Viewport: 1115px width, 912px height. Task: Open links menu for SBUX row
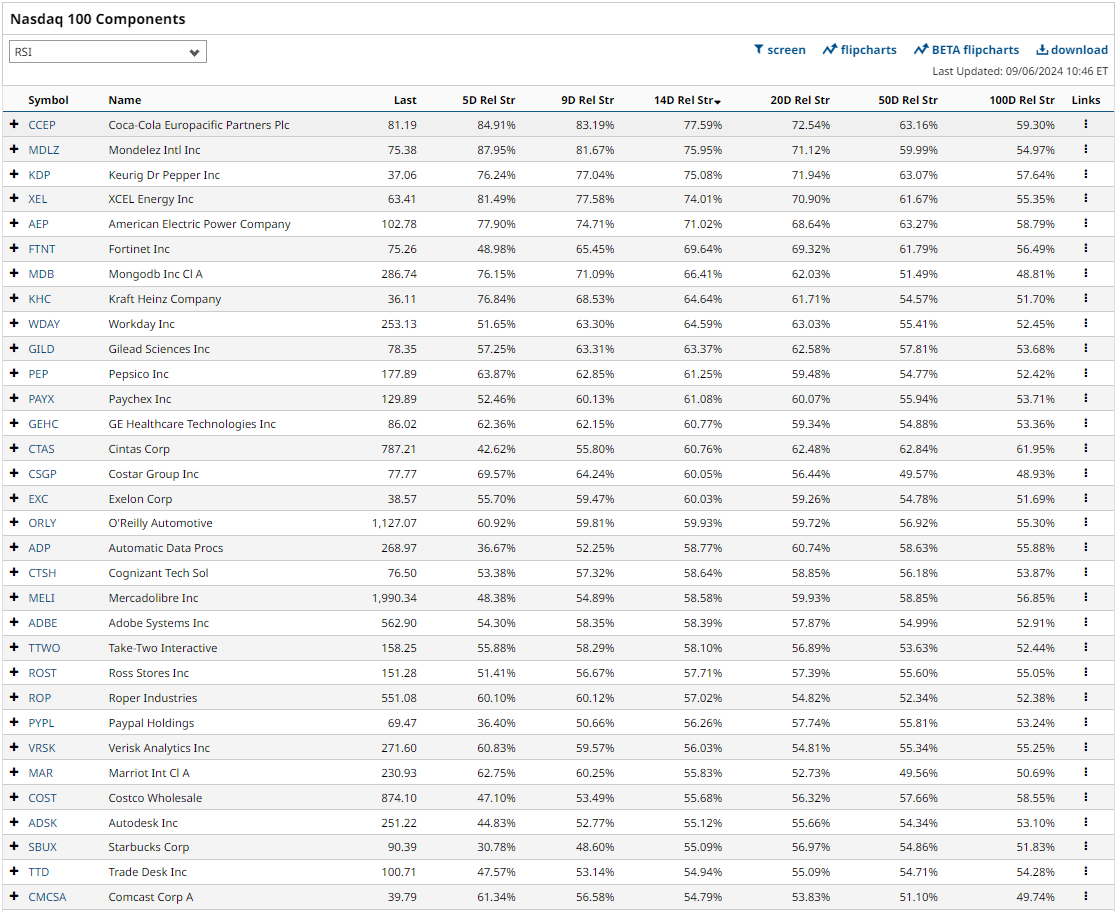[1085, 847]
